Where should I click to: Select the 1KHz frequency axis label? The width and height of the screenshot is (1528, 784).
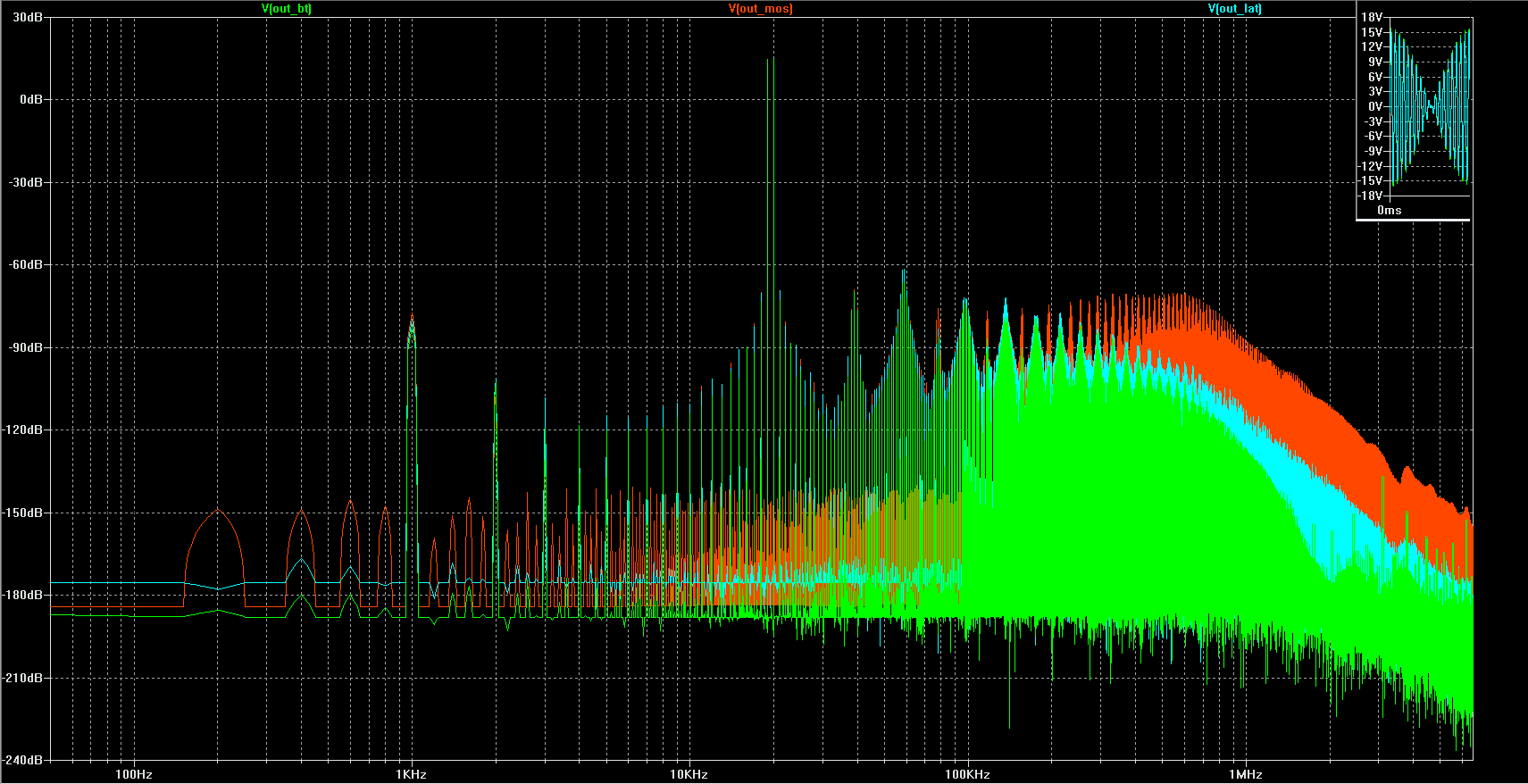(411, 774)
